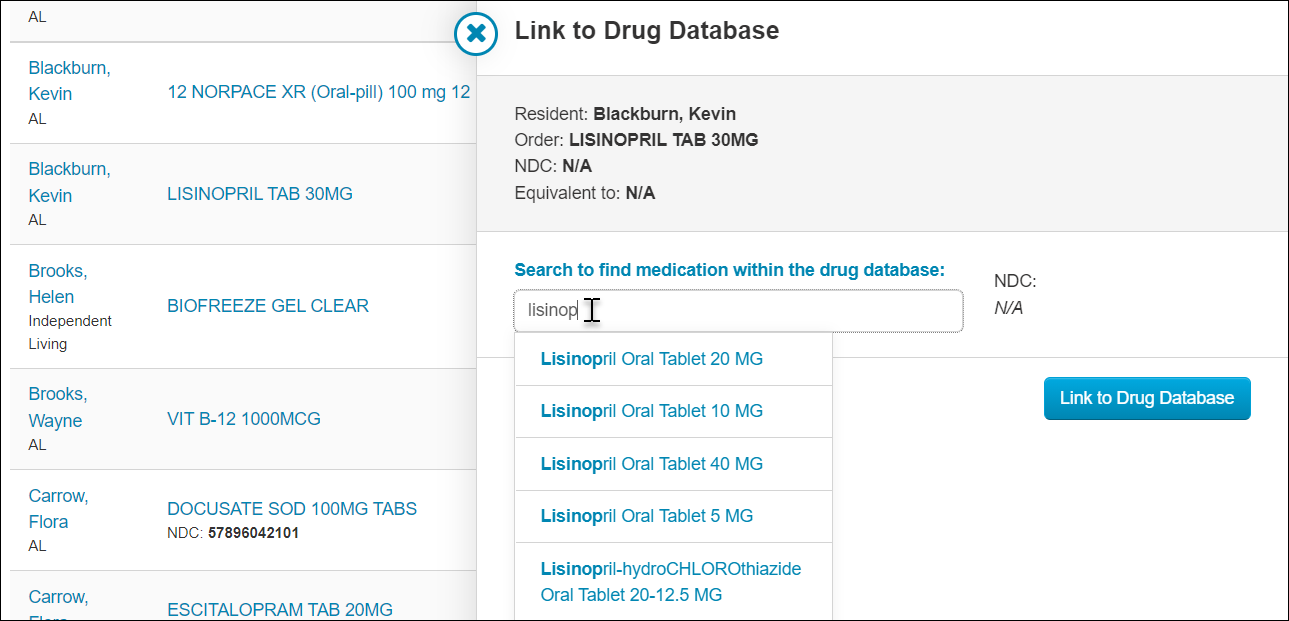Close the Link to Drug Database panel
The width and height of the screenshot is (1289, 621).
pos(477,33)
